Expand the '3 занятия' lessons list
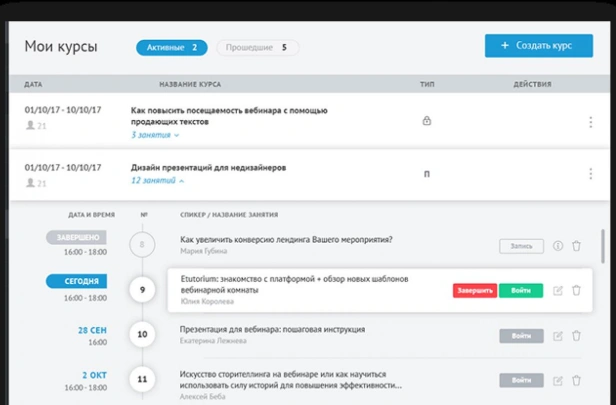Image resolution: width=616 pixels, height=405 pixels. point(155,135)
